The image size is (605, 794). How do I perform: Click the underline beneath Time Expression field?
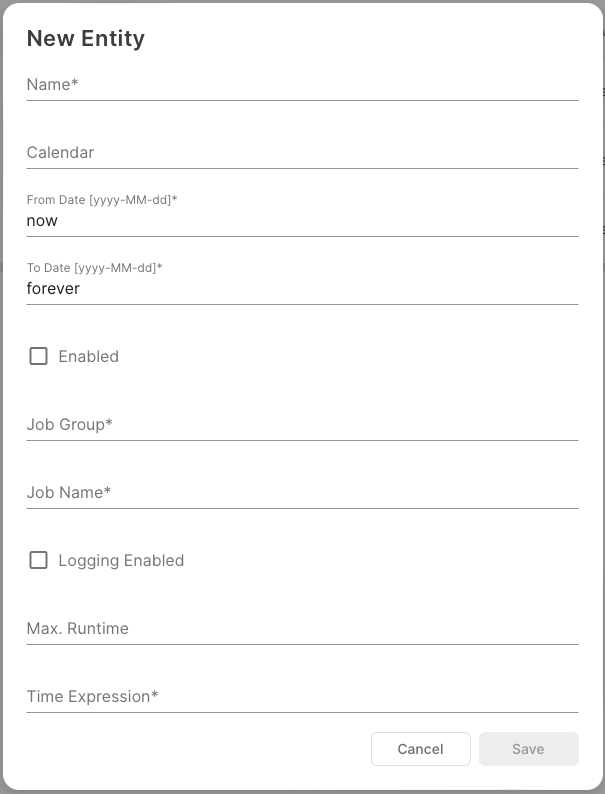(x=302, y=712)
